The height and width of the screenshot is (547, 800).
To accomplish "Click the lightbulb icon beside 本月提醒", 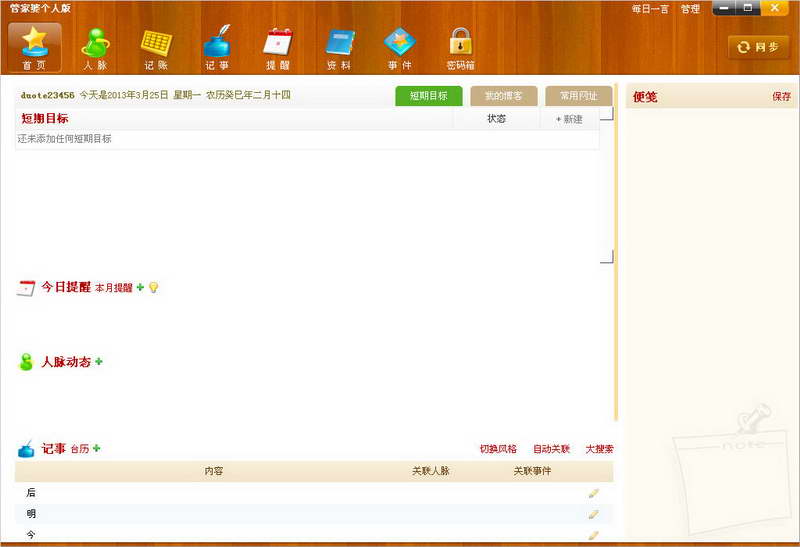I will pos(154,288).
